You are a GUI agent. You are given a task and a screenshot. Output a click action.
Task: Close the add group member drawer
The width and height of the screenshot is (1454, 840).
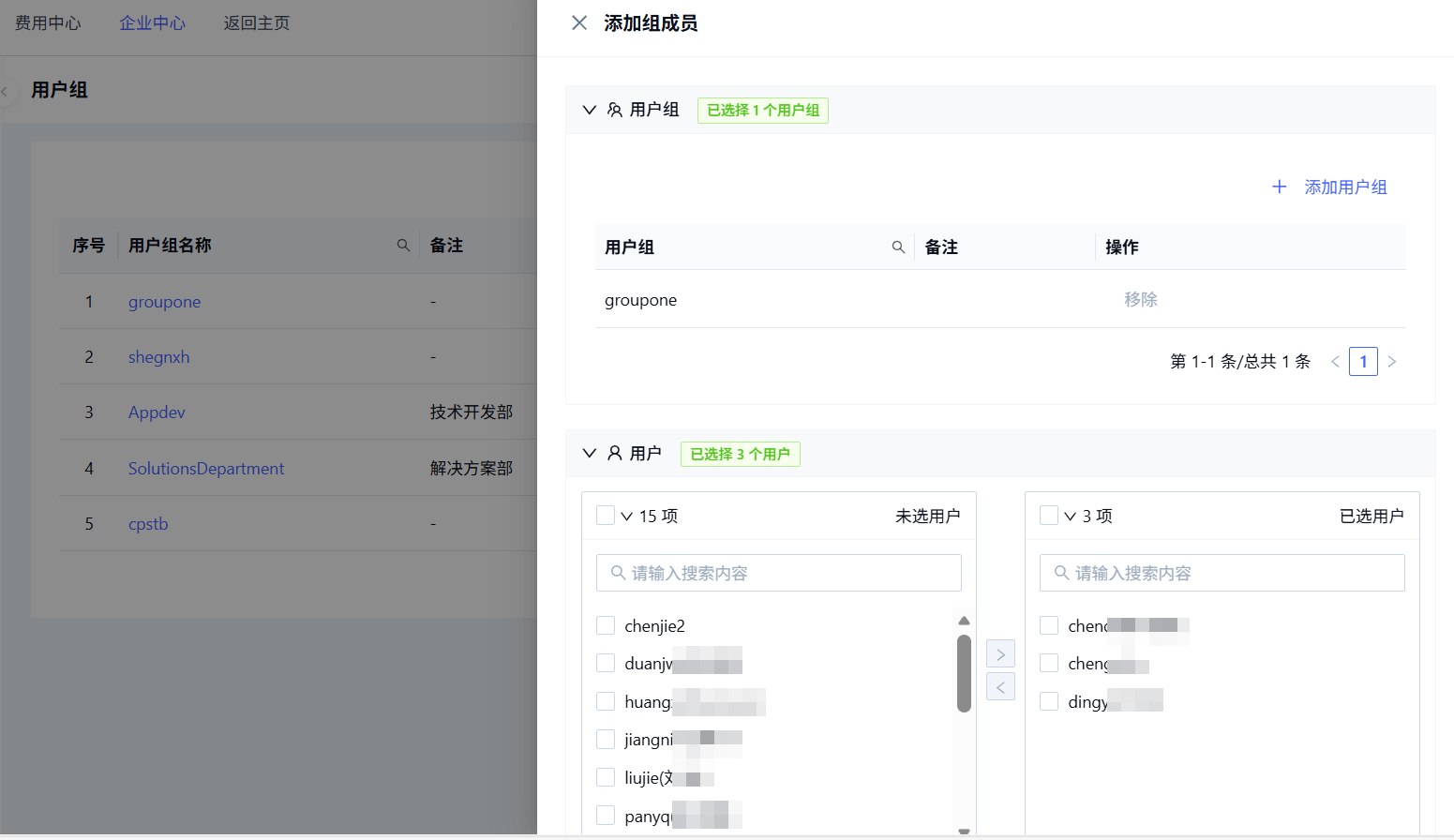click(x=579, y=23)
